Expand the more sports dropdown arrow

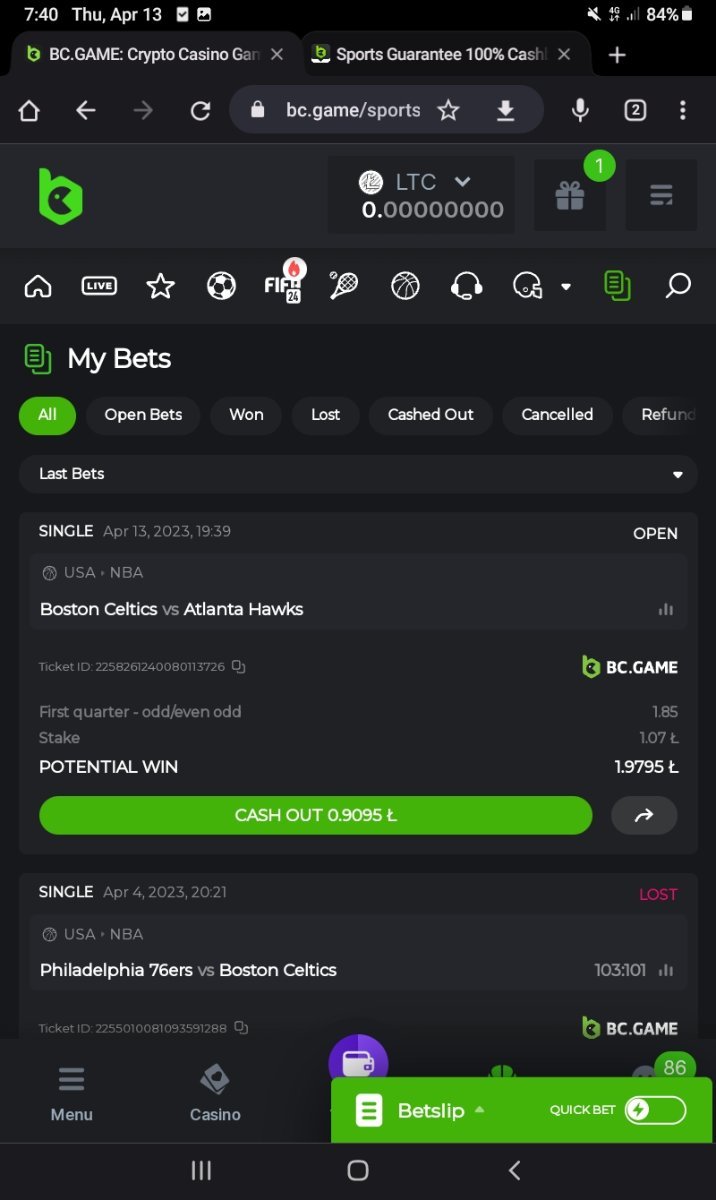coord(566,287)
